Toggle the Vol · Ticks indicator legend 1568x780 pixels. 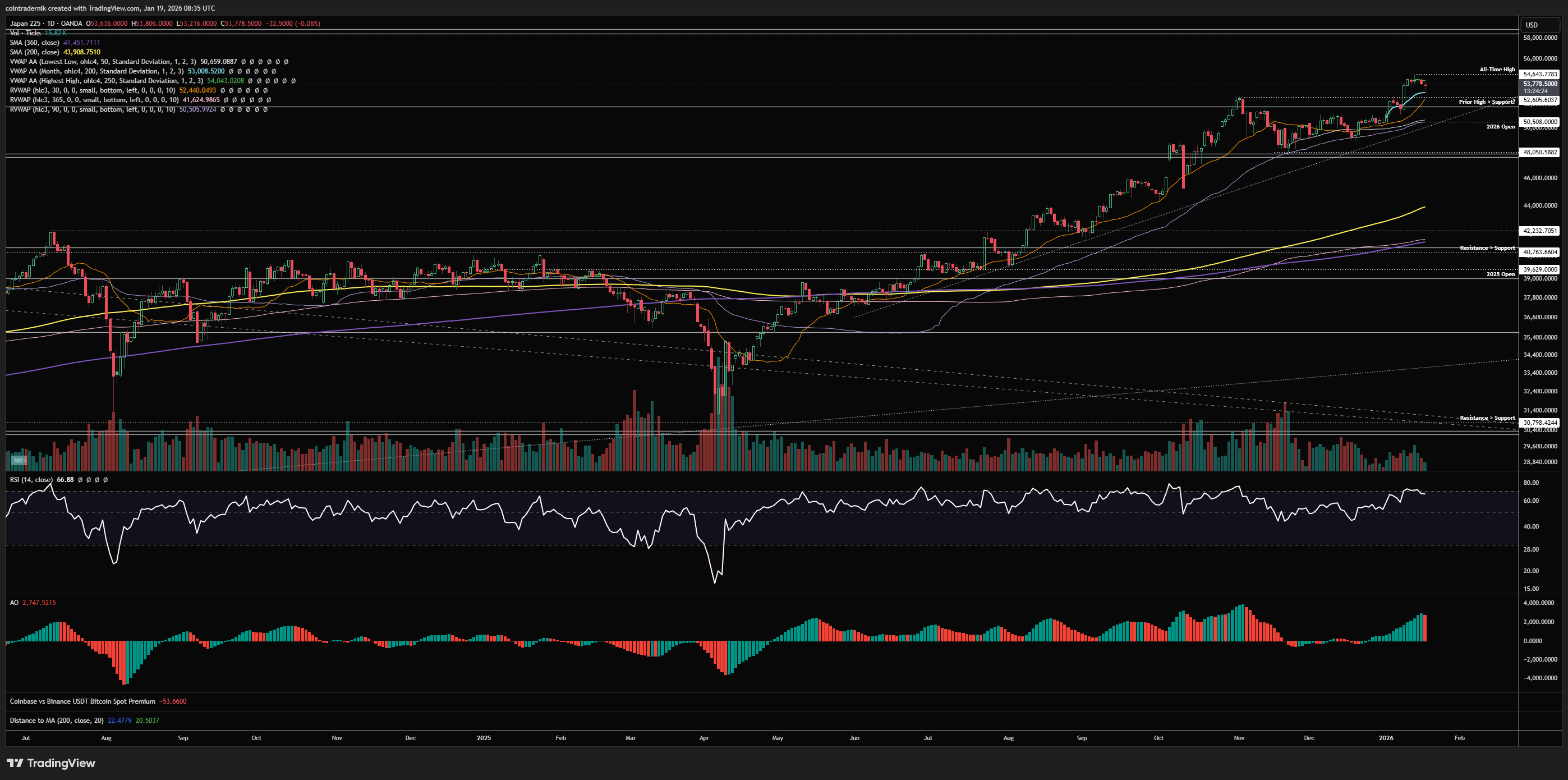(25, 33)
